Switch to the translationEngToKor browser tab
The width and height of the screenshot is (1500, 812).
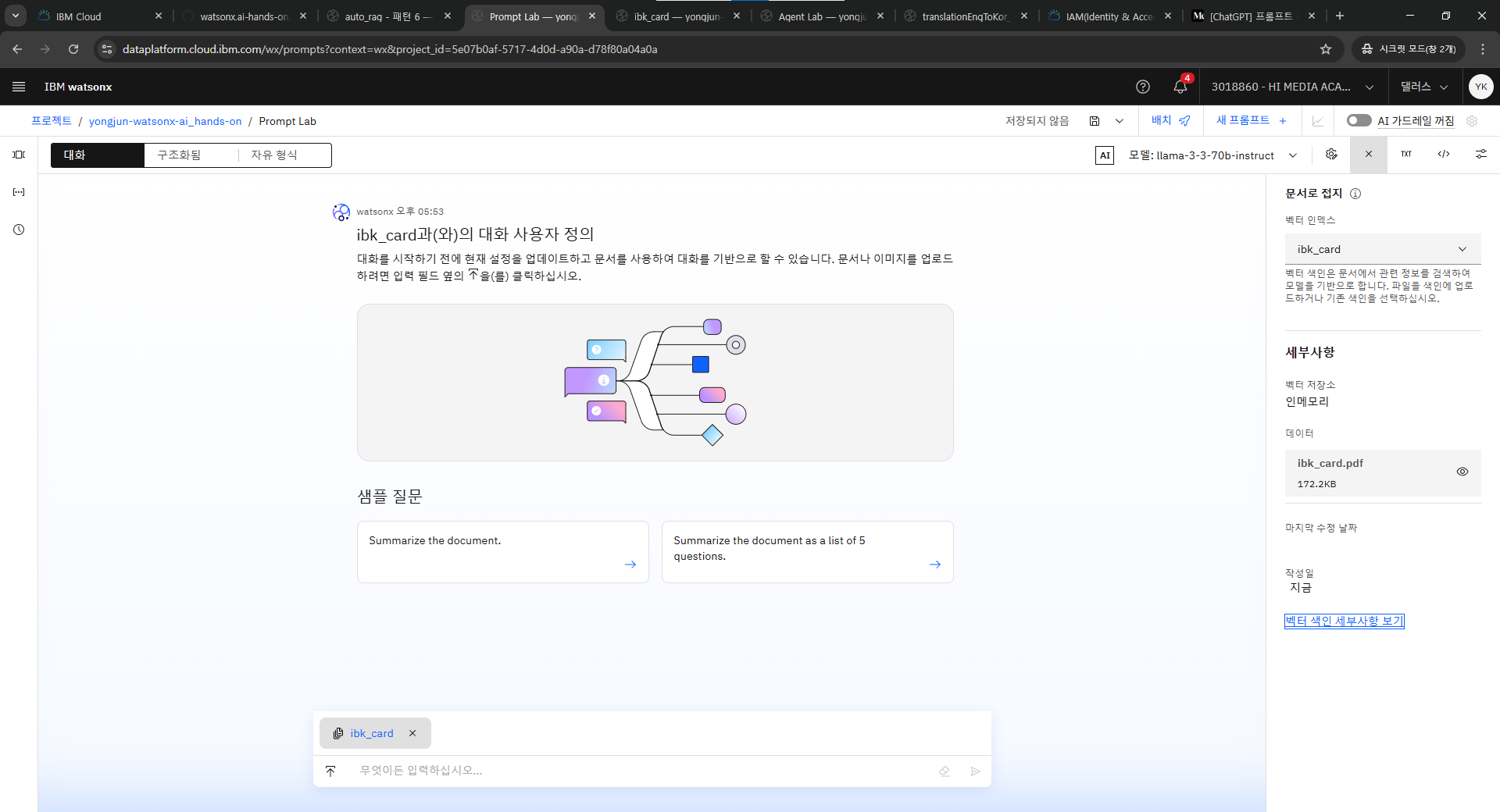tap(966, 16)
